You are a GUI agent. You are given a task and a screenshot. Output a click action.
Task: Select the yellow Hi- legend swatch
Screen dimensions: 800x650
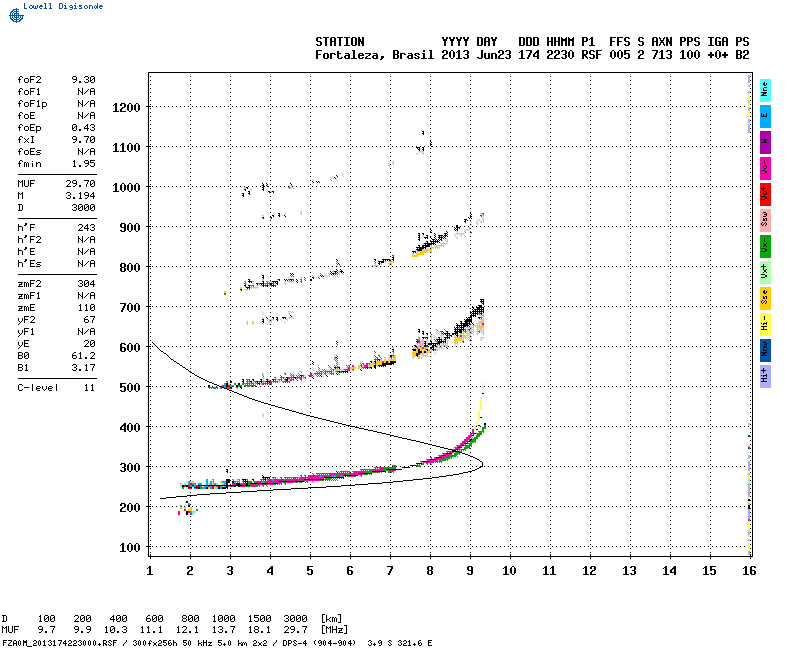(x=765, y=324)
